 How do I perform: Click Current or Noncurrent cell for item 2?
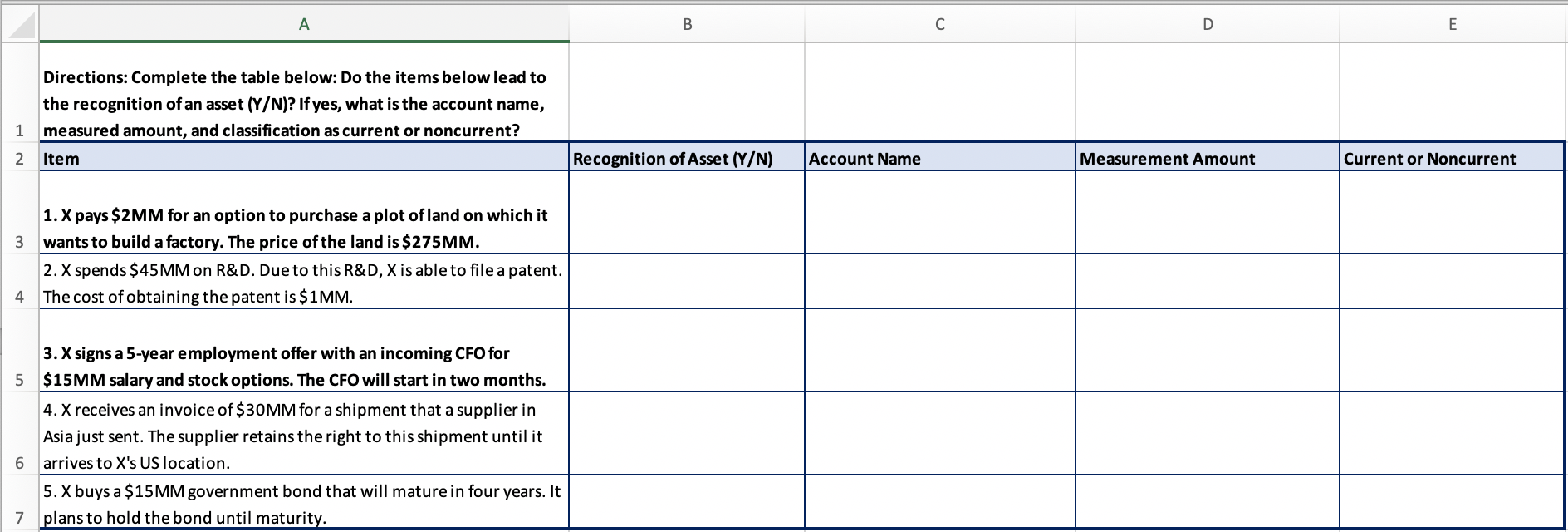tap(1453, 281)
